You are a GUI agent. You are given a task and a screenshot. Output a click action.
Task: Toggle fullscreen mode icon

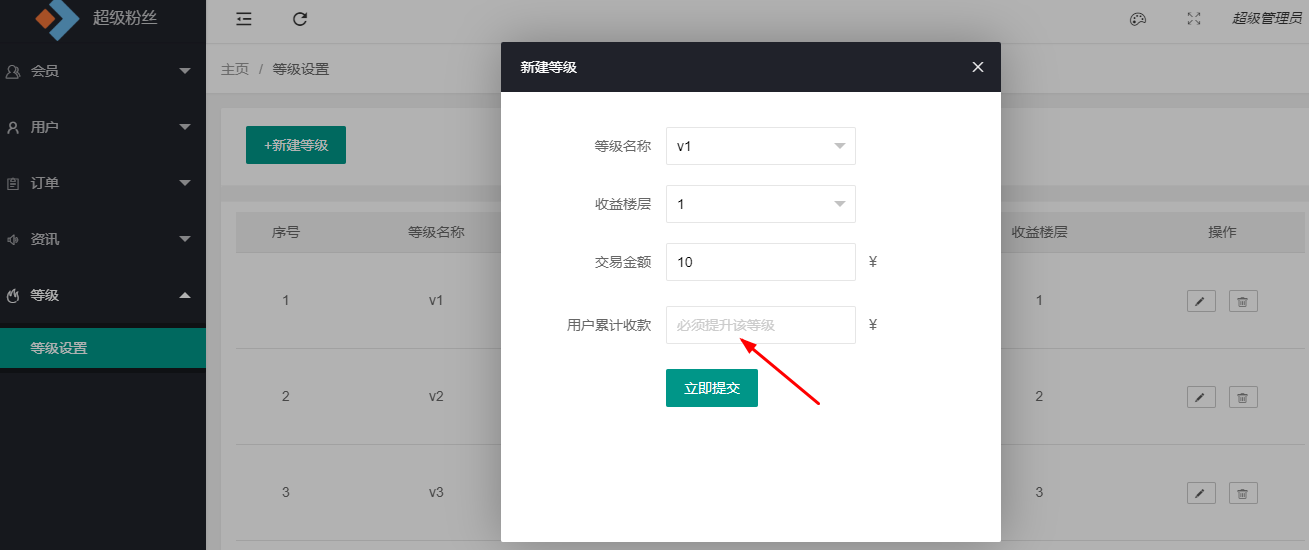pyautogui.click(x=1193, y=19)
